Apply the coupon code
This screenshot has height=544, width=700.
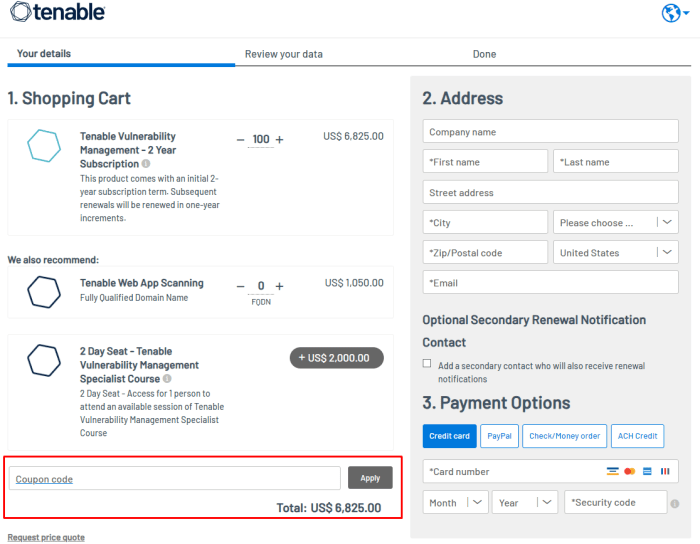370,478
